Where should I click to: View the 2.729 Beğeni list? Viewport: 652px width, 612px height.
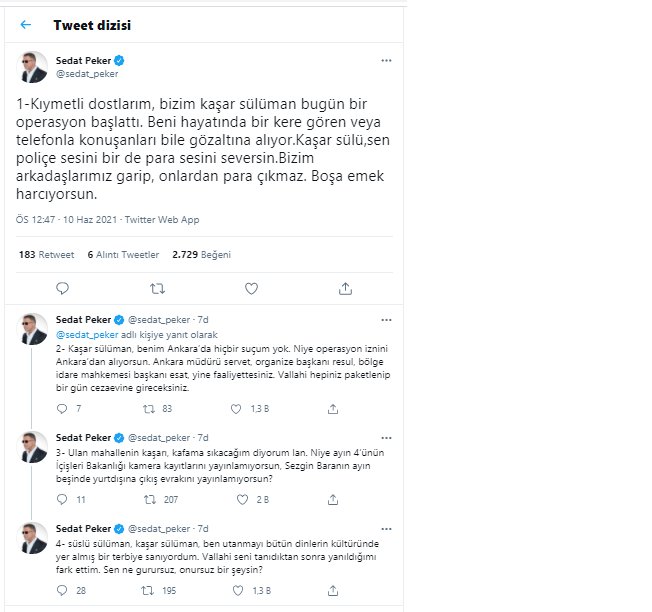(x=201, y=254)
